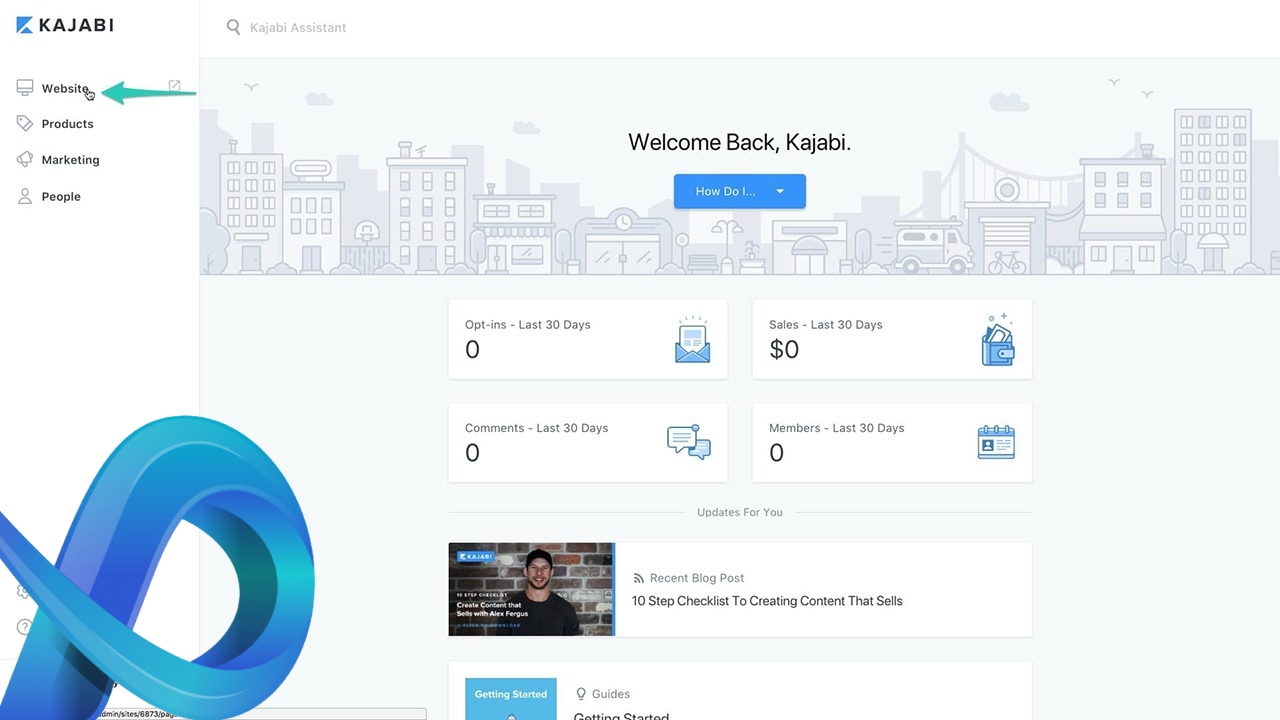Open 10 Step Checklist blog post link
This screenshot has height=720, width=1280.
click(x=767, y=601)
